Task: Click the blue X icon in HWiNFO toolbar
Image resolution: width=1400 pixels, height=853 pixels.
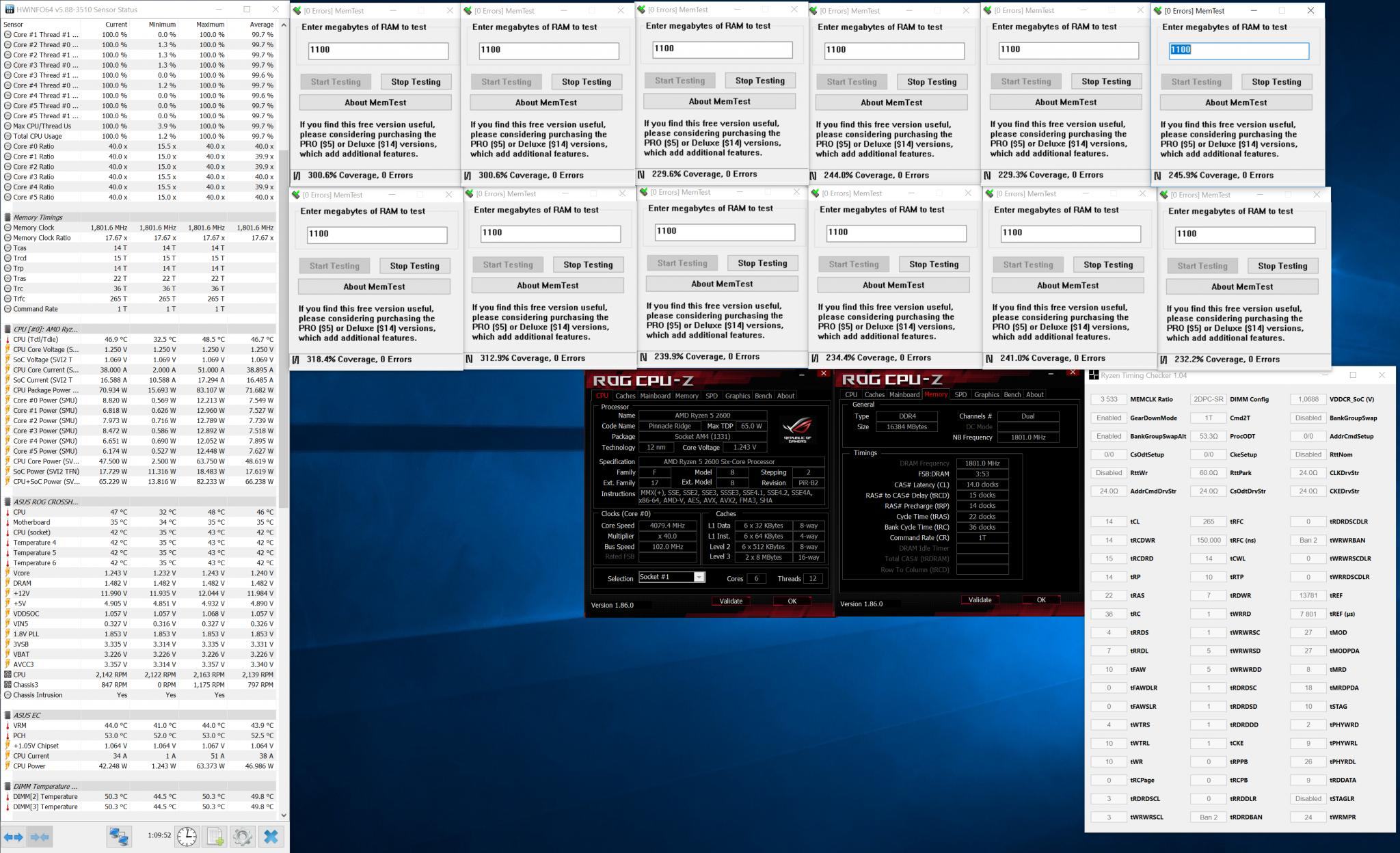Action: click(x=271, y=837)
